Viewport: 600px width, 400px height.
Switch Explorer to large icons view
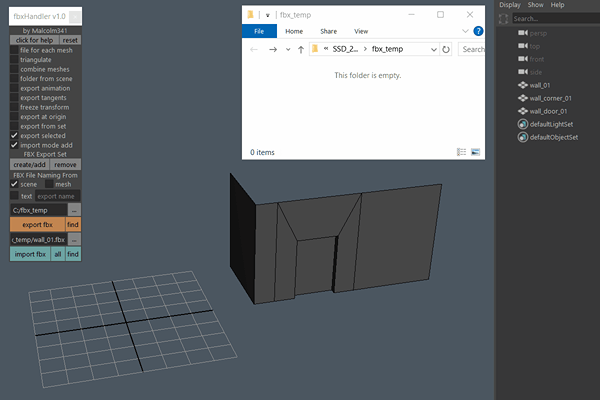[x=475, y=152]
